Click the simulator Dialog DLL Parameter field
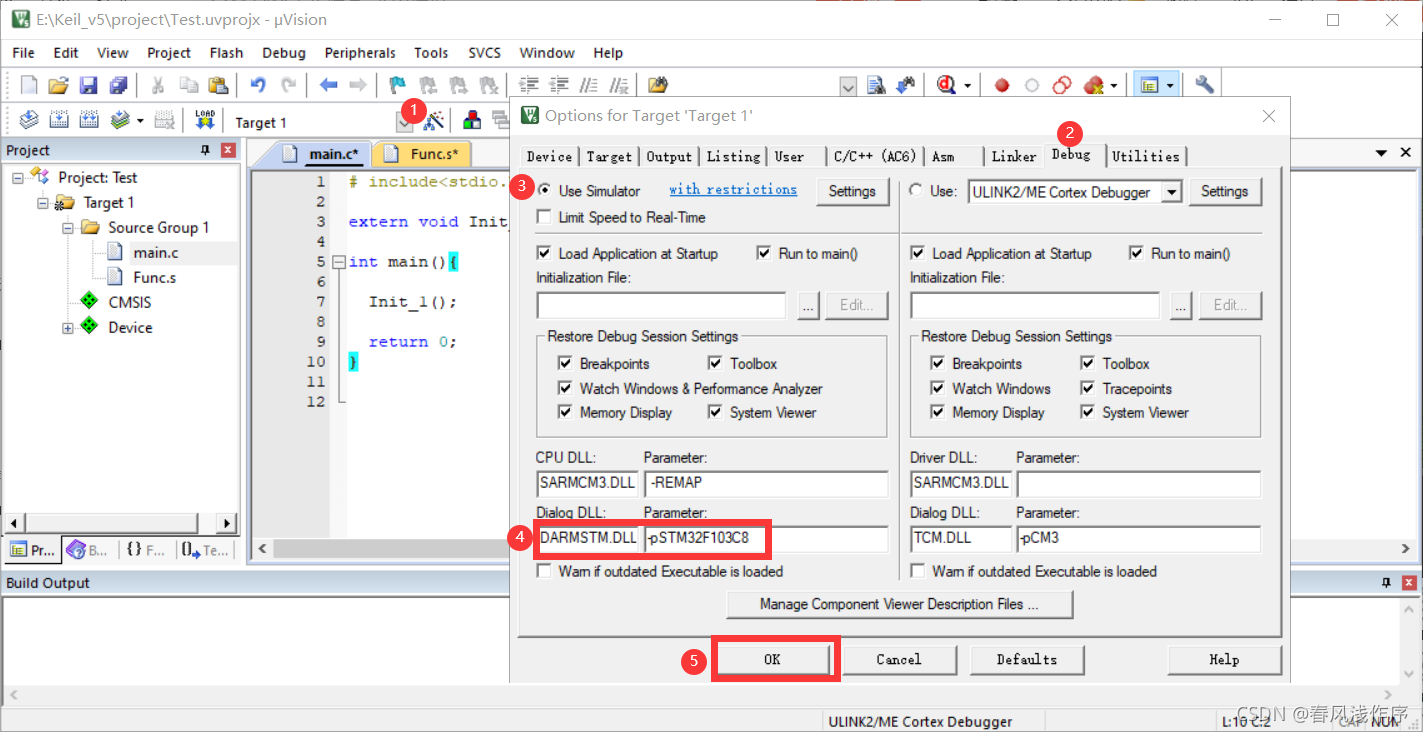 tap(765, 539)
